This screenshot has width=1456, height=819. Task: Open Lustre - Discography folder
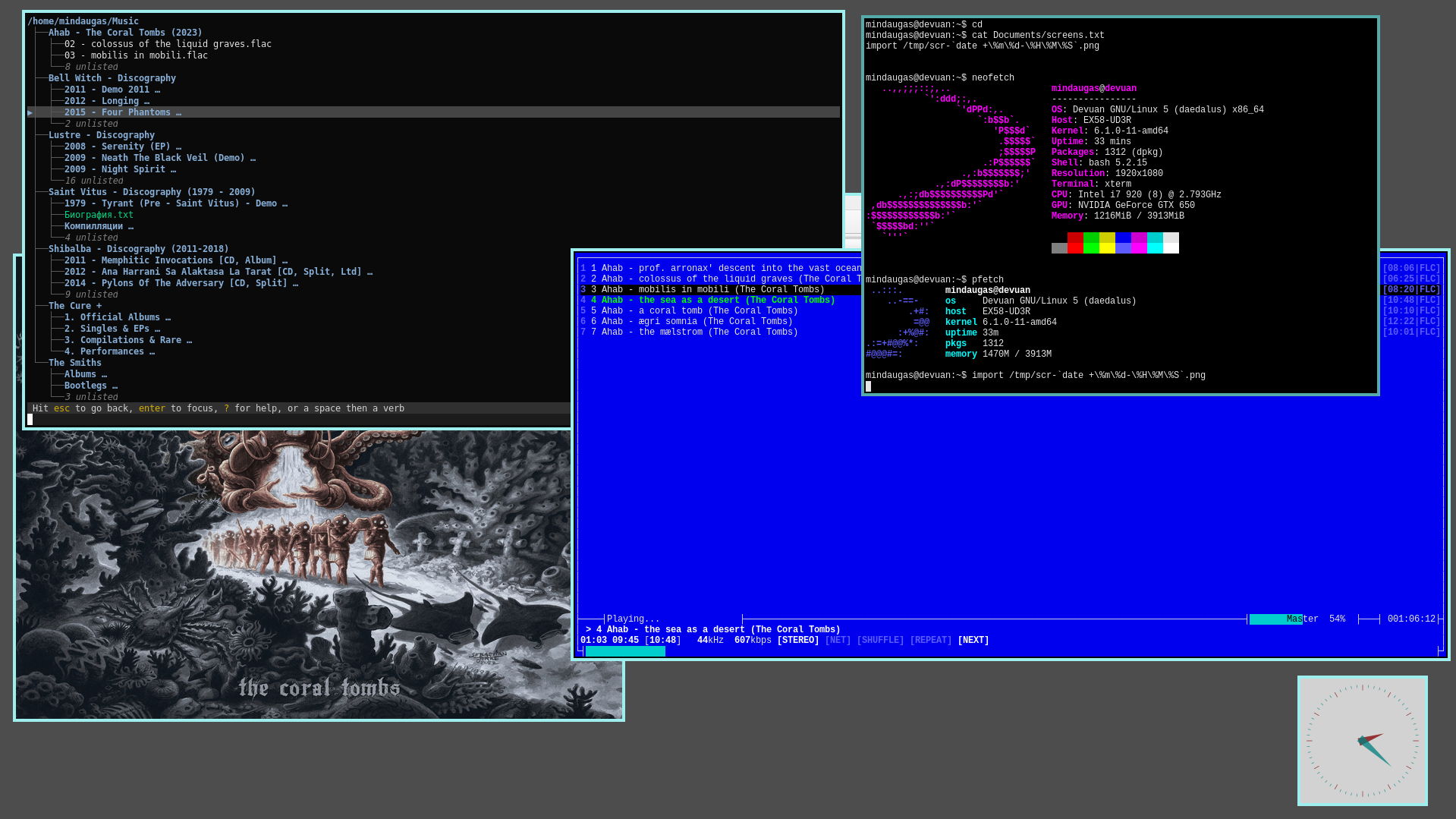click(102, 135)
